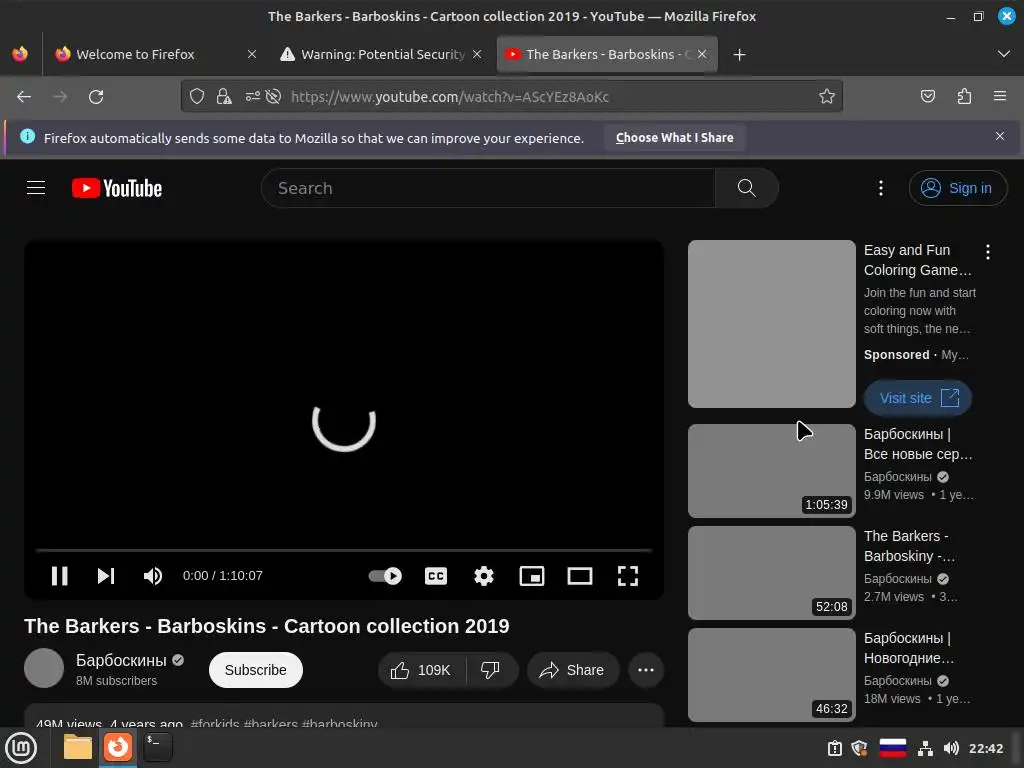Dislike this video
Viewport: 1024px width, 768px height.
pos(491,670)
